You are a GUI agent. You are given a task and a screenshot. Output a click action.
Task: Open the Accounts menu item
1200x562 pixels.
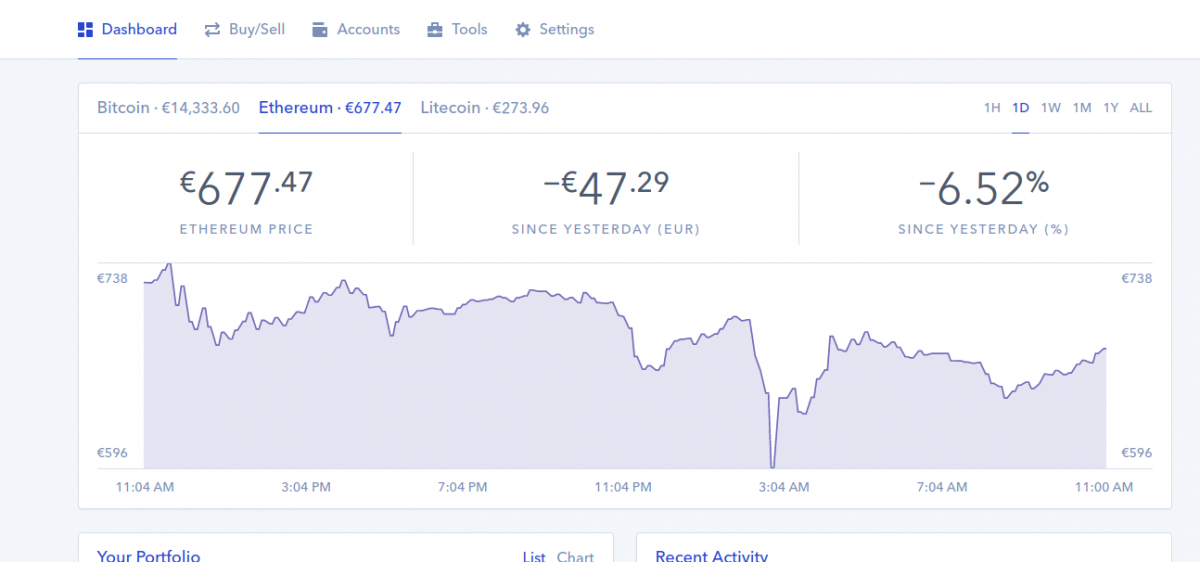(356, 30)
